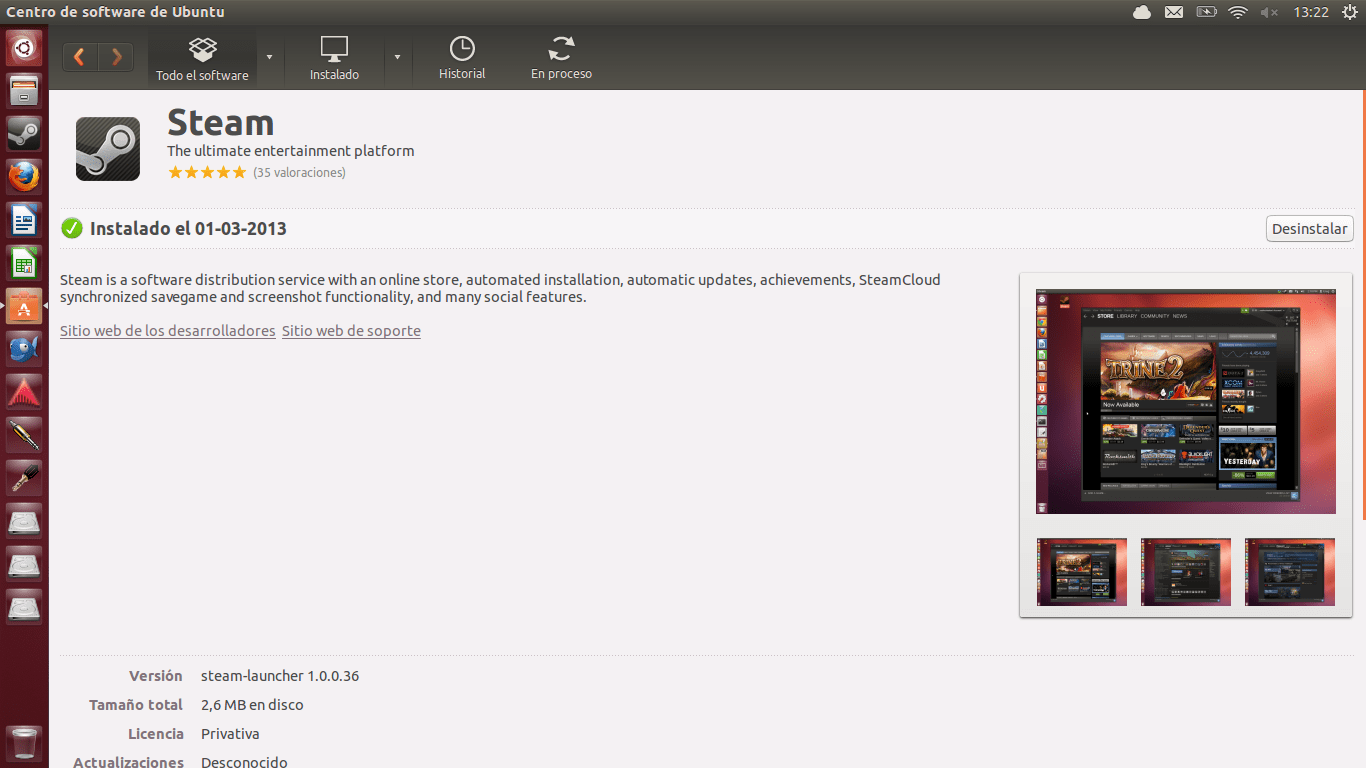Open Sitio web de soporte link

[351, 331]
